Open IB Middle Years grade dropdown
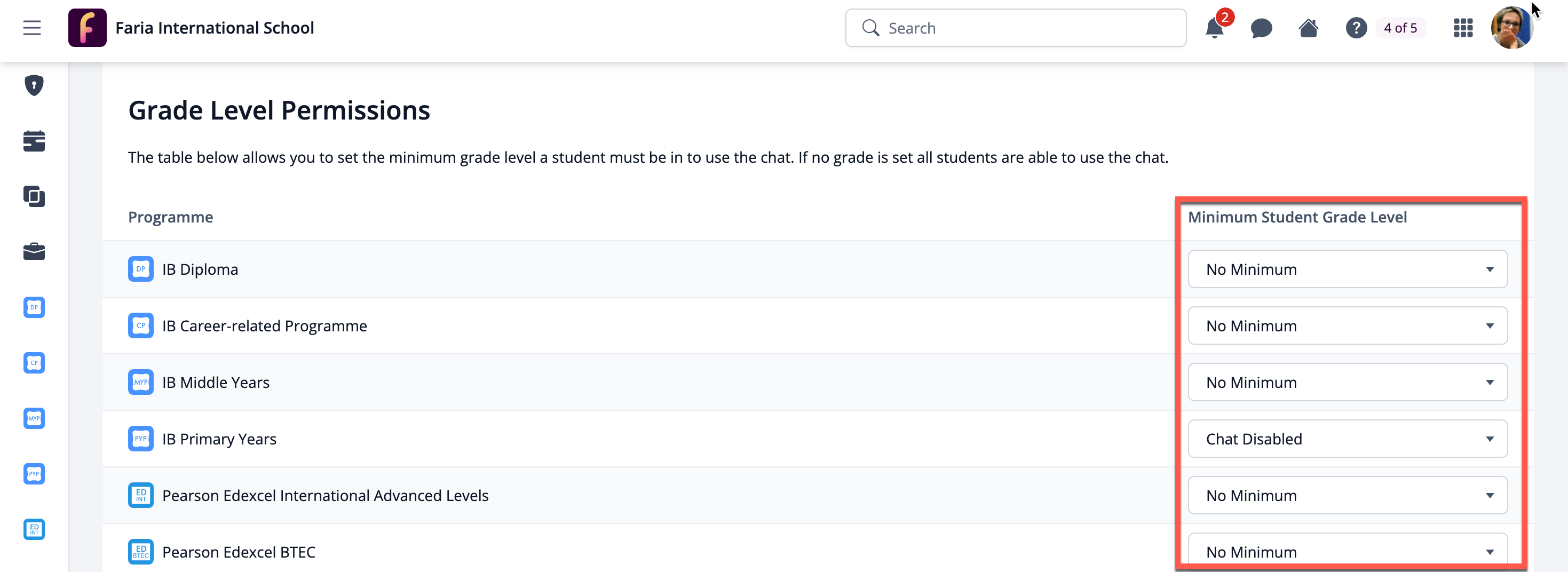 (x=1347, y=382)
